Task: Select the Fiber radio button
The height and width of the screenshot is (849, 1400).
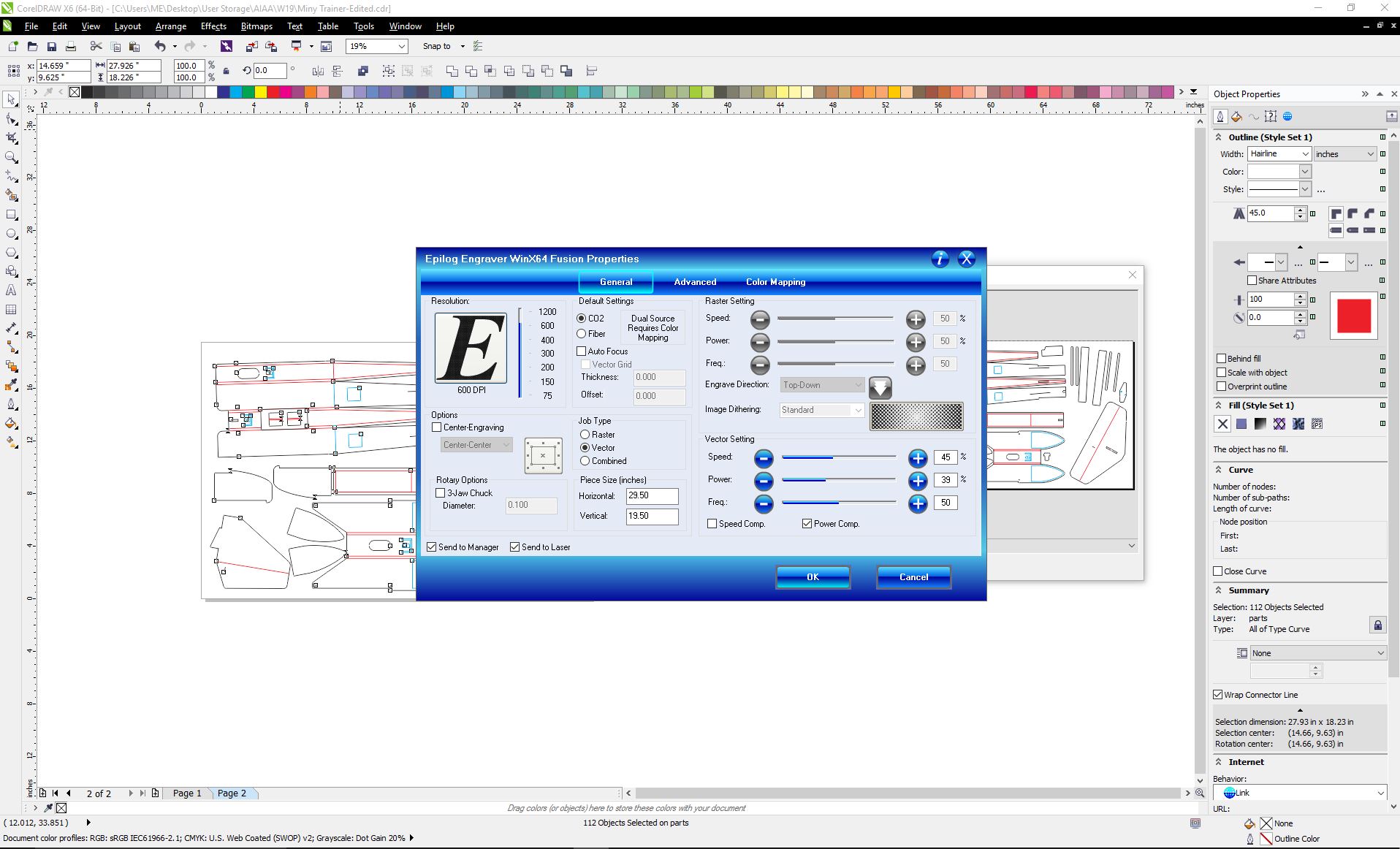Action: (x=582, y=334)
